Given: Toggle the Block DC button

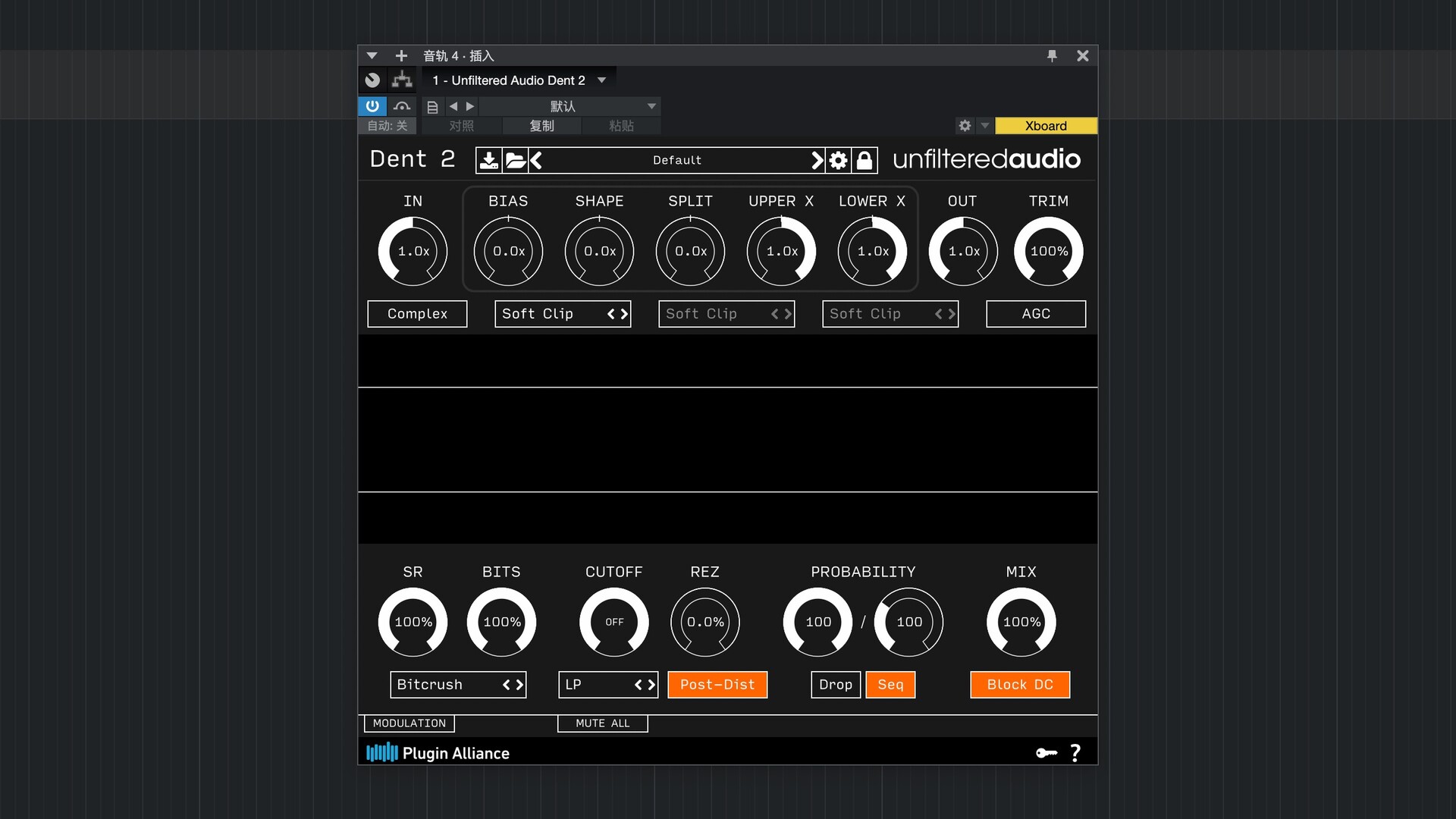Looking at the screenshot, I should pos(1020,685).
